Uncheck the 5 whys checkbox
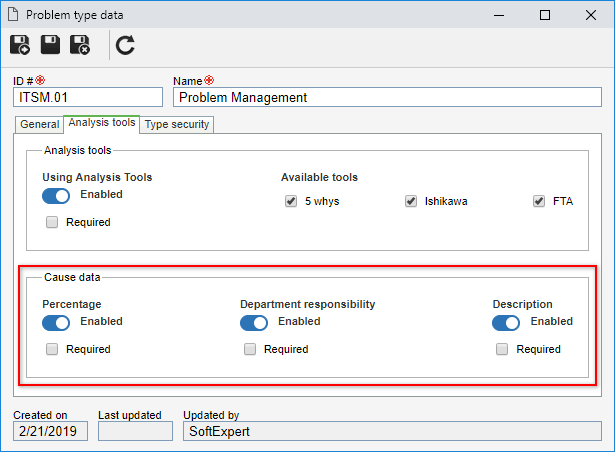 (291, 201)
